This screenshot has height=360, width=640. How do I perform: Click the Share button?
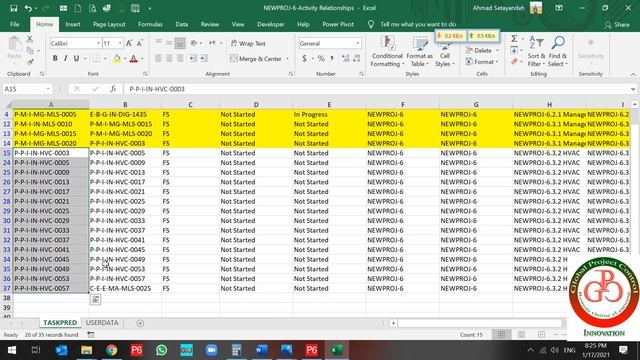click(x=617, y=25)
